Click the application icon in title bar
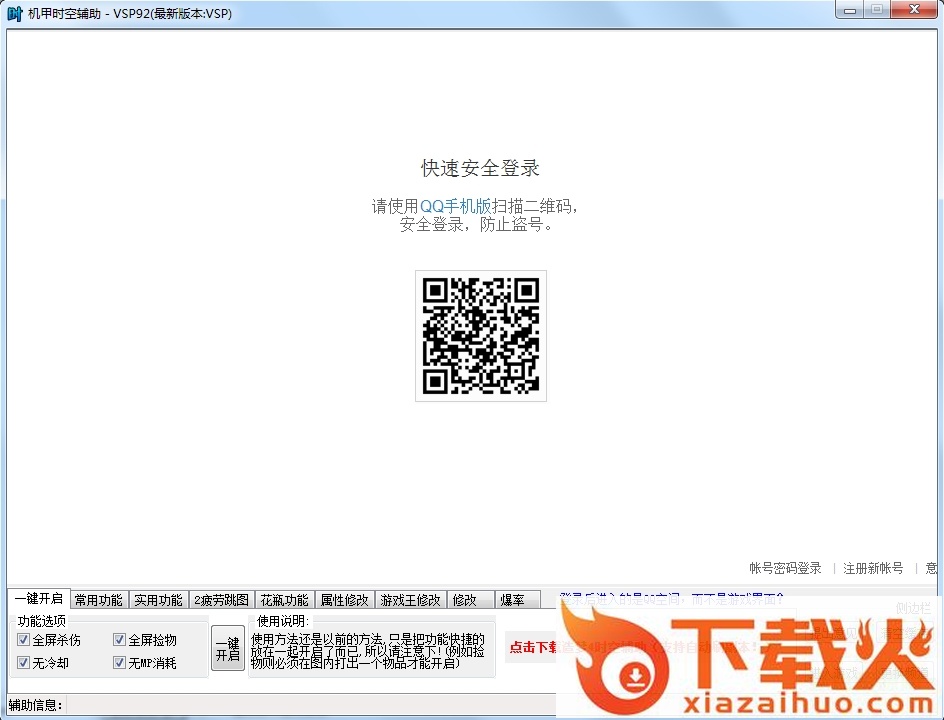Image resolution: width=944 pixels, height=720 pixels. (x=14, y=13)
